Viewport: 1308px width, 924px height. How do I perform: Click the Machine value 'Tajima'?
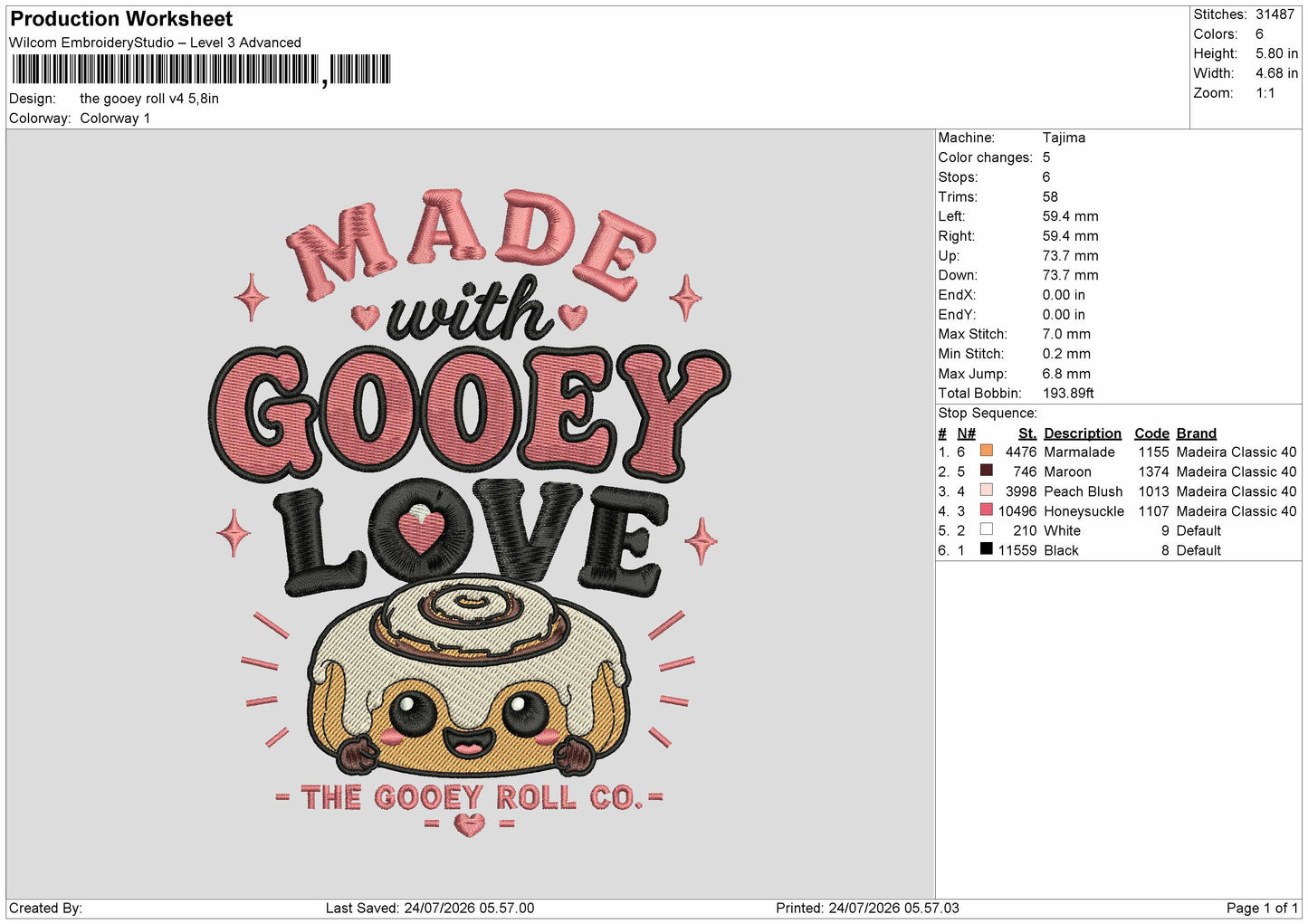point(1064,138)
